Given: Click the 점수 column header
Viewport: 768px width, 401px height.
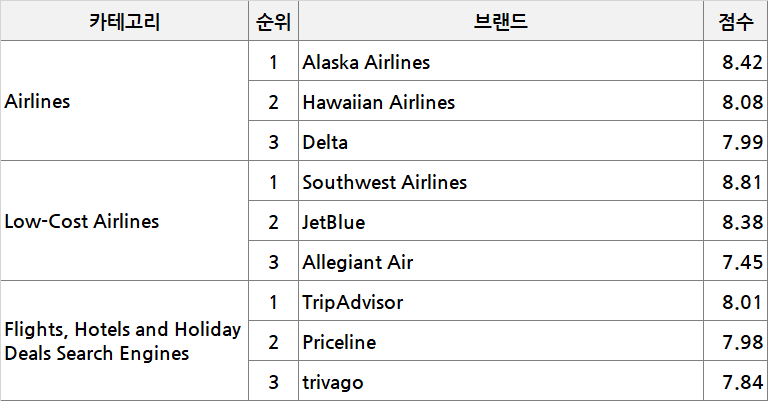Looking at the screenshot, I should click(736, 21).
